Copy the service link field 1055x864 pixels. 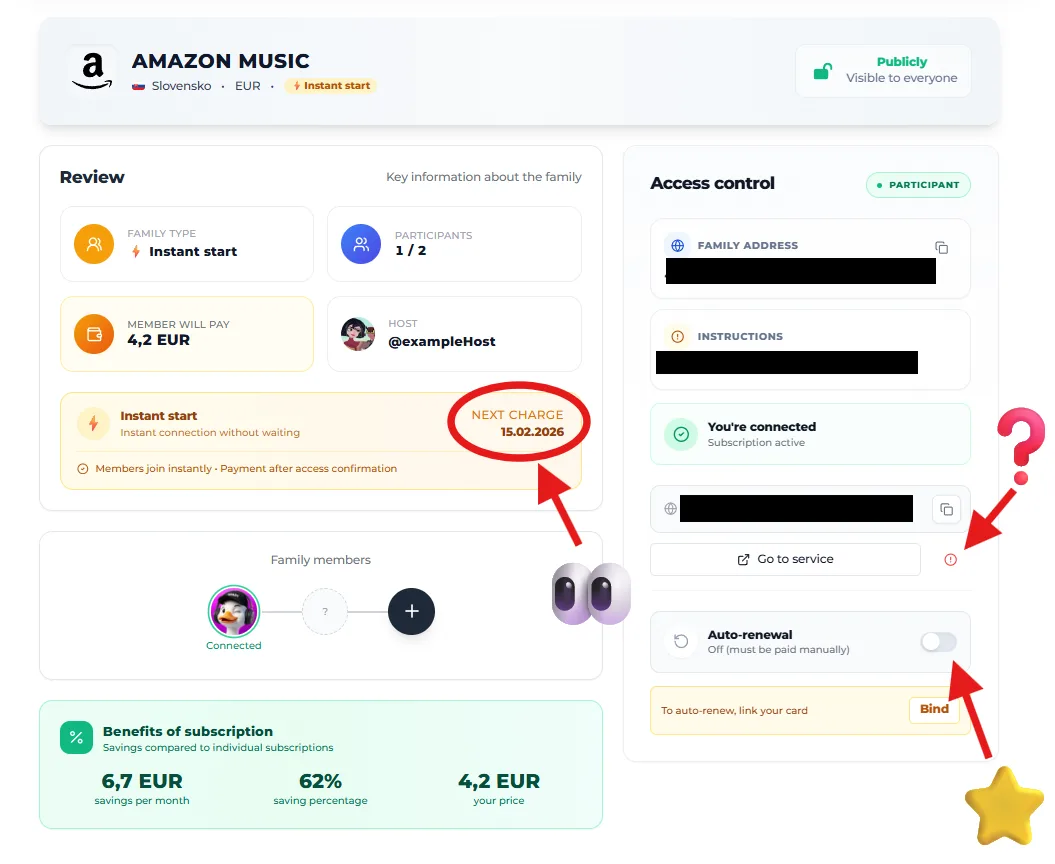pyautogui.click(x=946, y=508)
